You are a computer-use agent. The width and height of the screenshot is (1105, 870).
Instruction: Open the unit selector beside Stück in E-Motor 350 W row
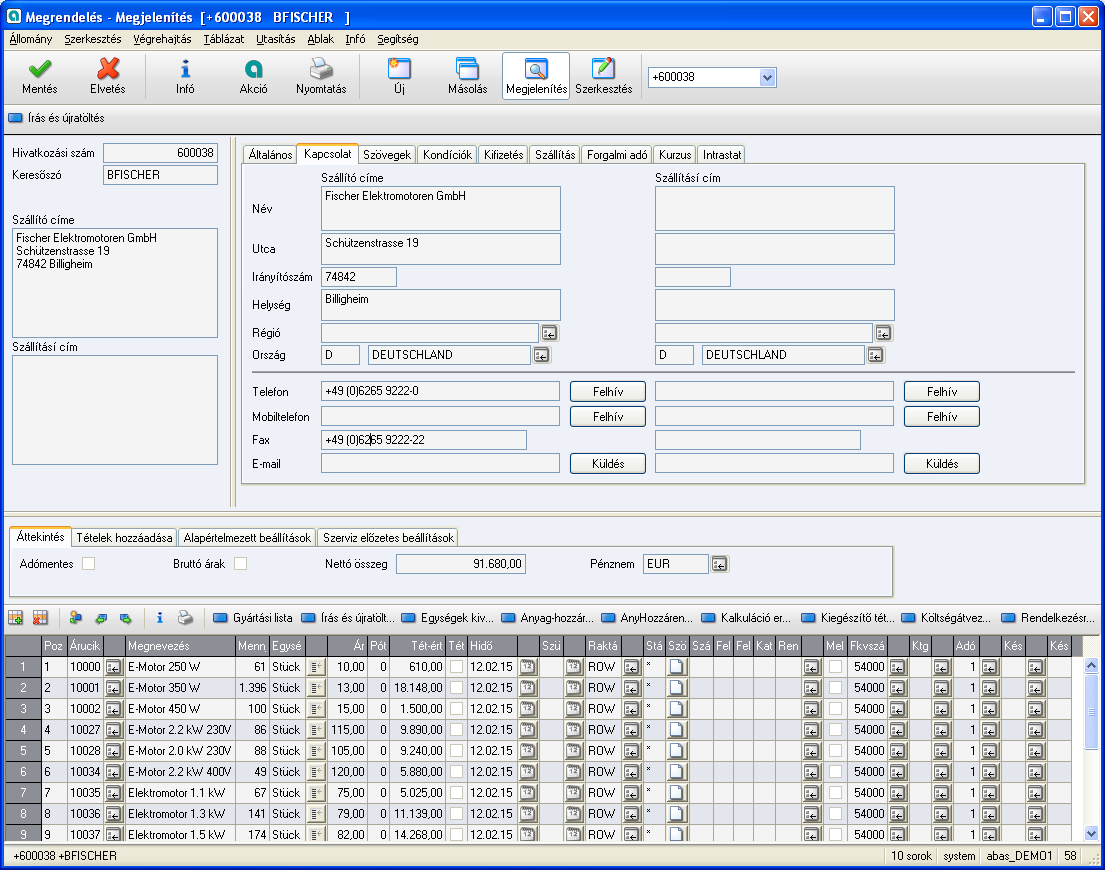point(316,688)
